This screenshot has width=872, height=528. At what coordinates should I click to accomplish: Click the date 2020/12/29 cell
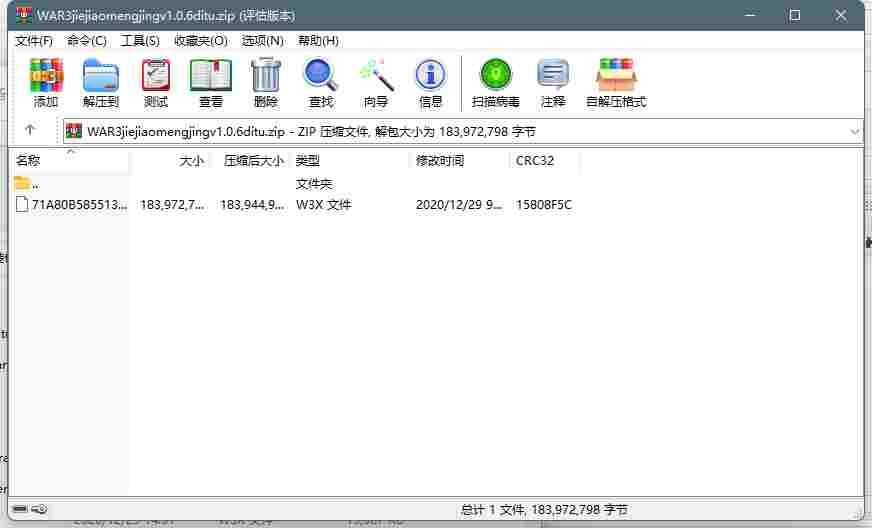459,205
